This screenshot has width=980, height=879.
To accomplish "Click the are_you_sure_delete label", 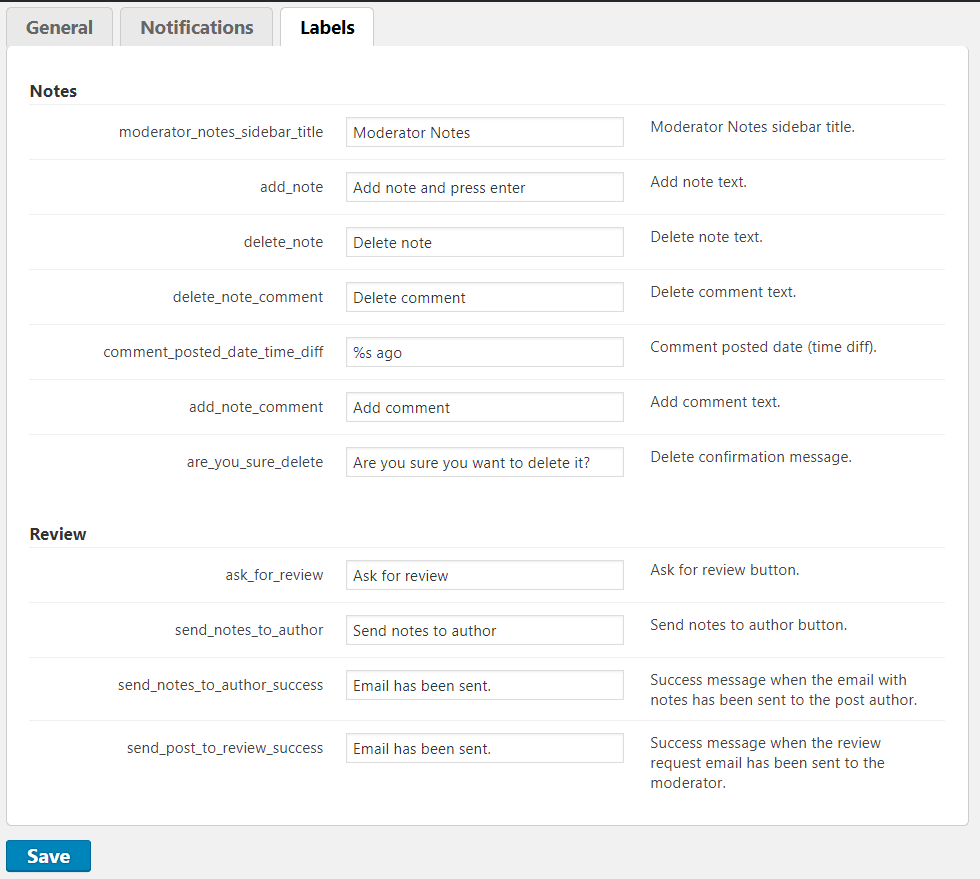I will [254, 461].
